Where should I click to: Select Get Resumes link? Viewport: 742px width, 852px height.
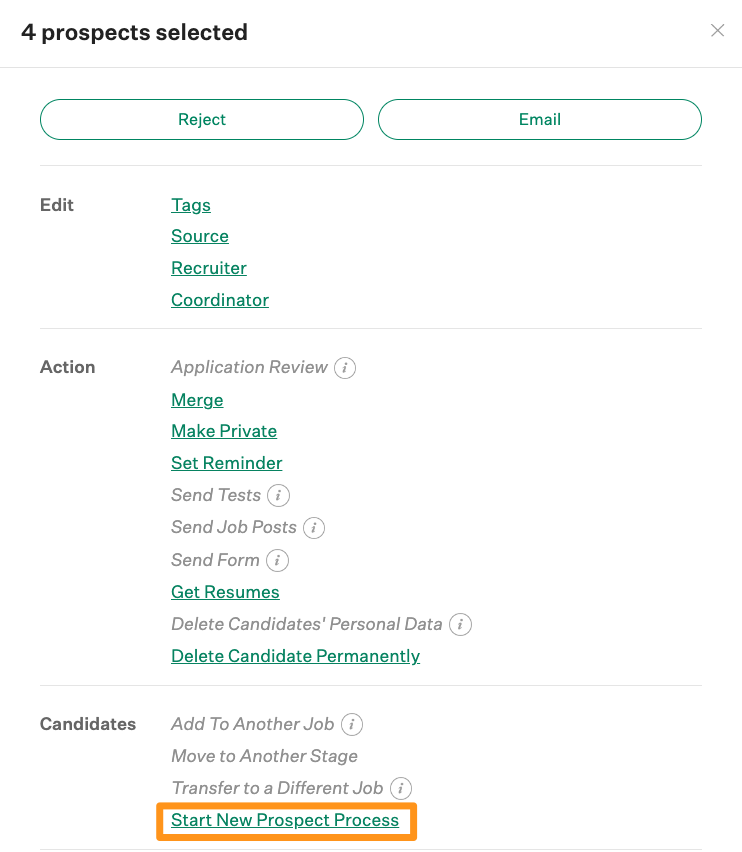(x=225, y=592)
